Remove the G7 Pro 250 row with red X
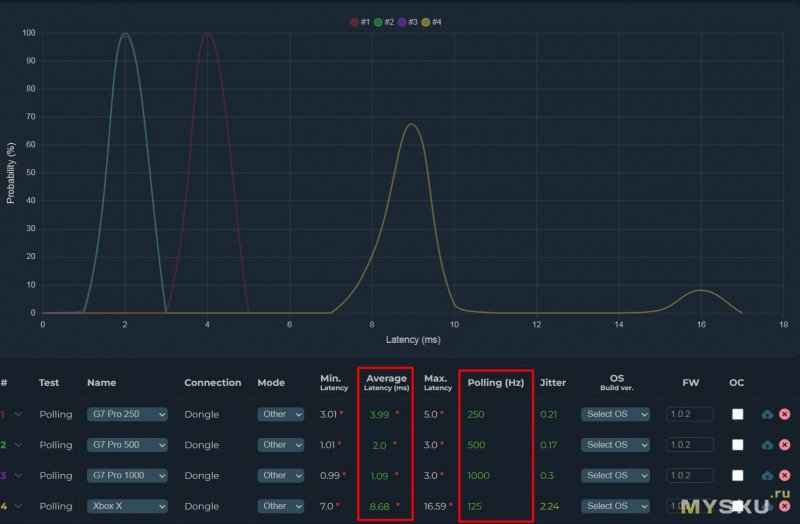Viewport: 800px width, 524px height. [x=784, y=414]
